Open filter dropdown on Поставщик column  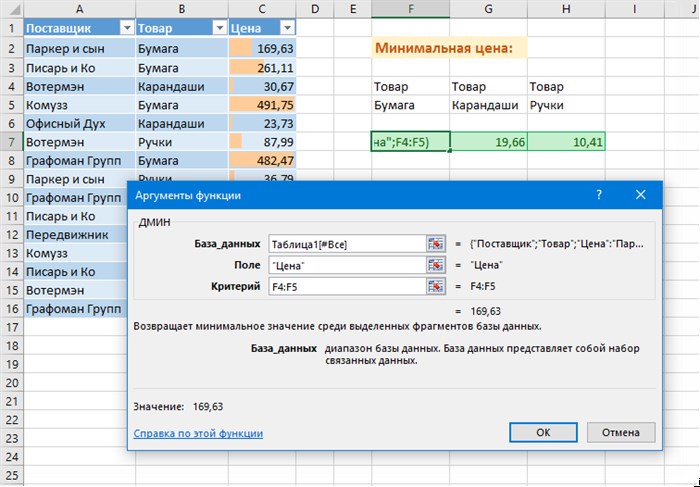pos(127,28)
